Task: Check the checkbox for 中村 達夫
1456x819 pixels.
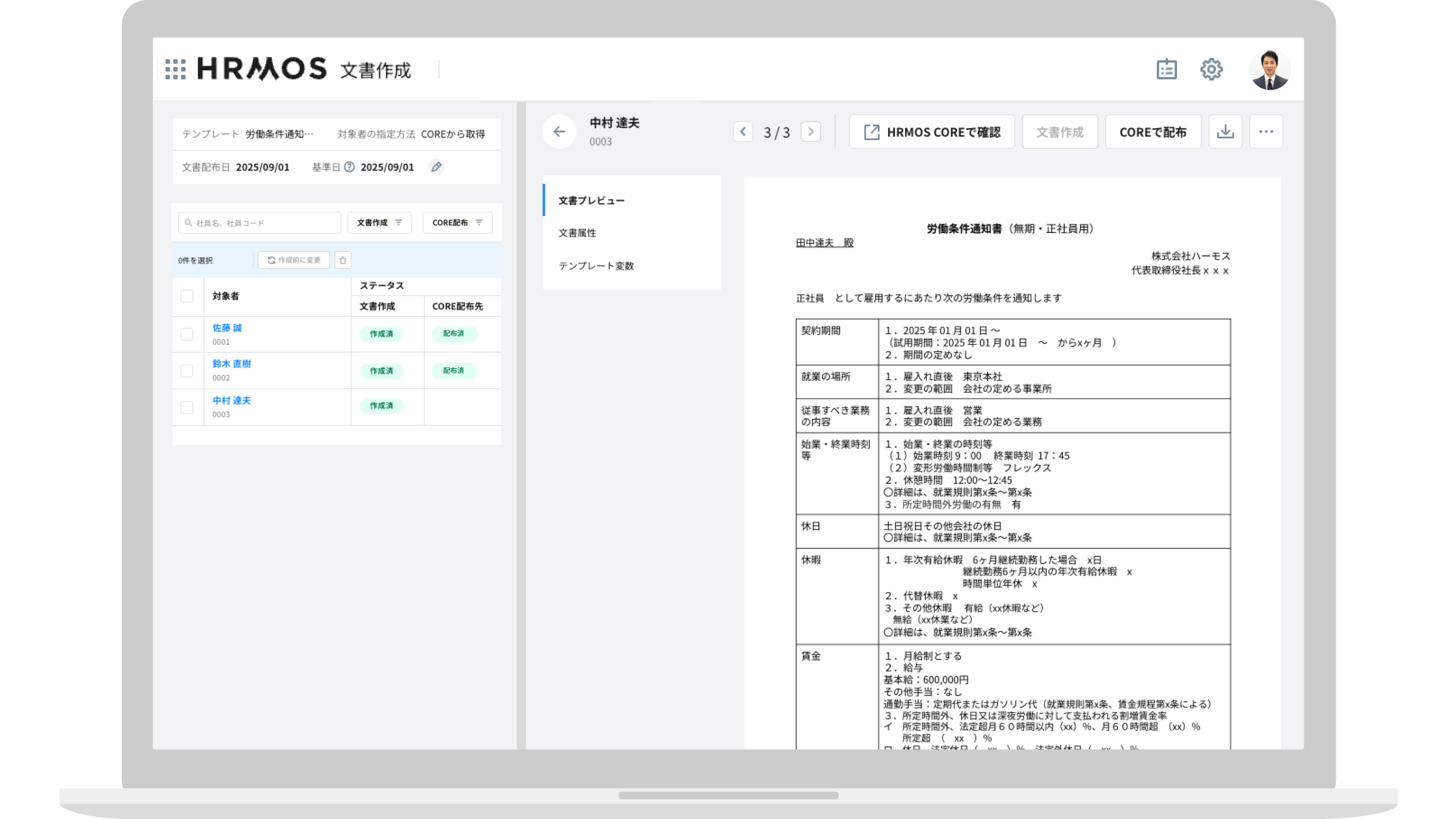Action: tap(187, 406)
